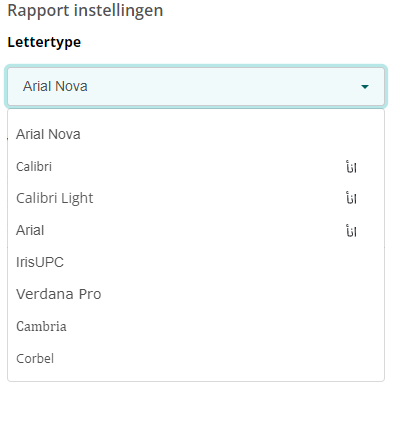398x429 pixels.
Task: Open the Lettertype combo box field
Action: [196, 87]
